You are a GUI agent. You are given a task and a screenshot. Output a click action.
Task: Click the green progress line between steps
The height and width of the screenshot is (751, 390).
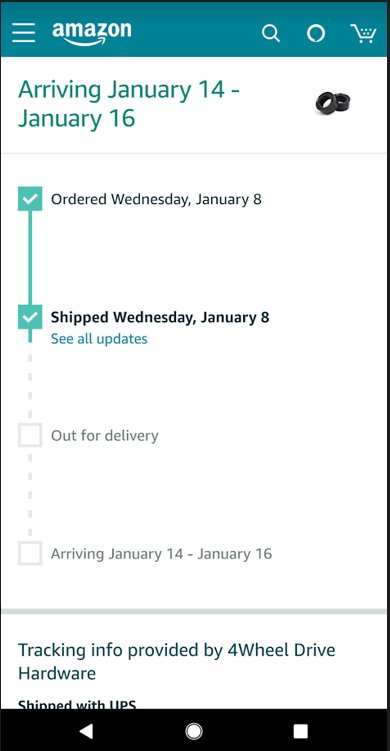pos(30,258)
